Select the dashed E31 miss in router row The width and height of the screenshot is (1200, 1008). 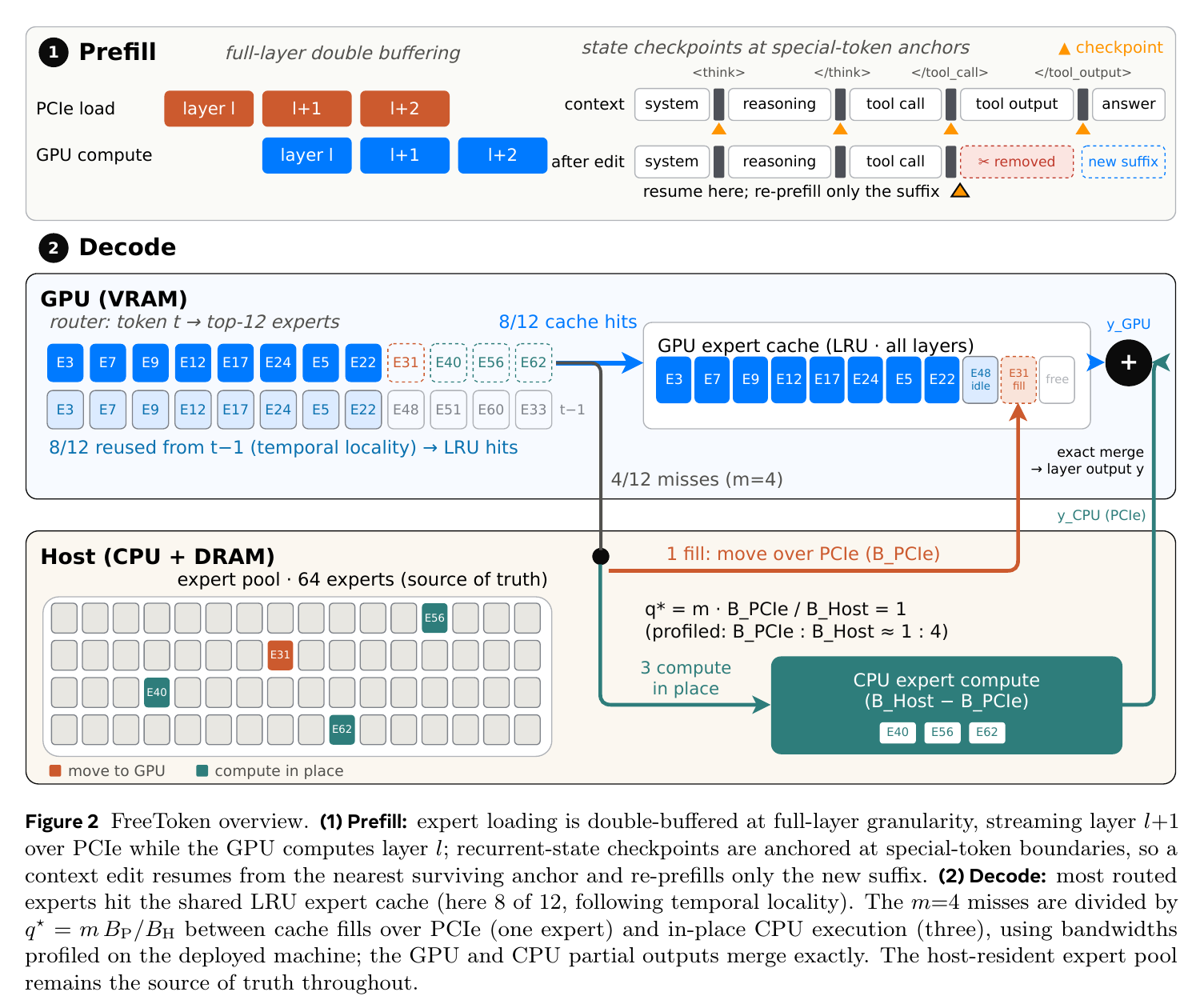406,362
